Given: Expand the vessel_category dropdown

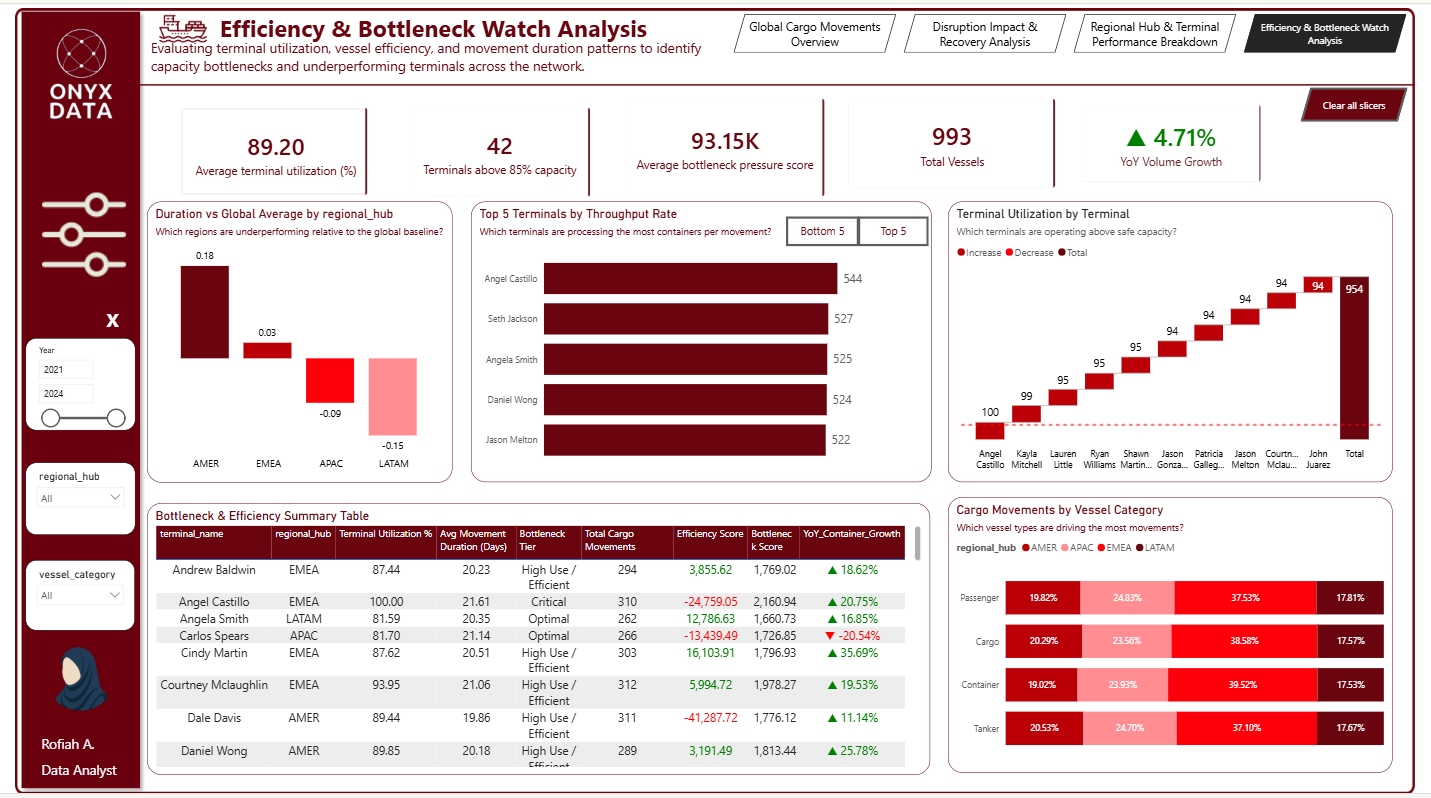Looking at the screenshot, I should coord(82,595).
